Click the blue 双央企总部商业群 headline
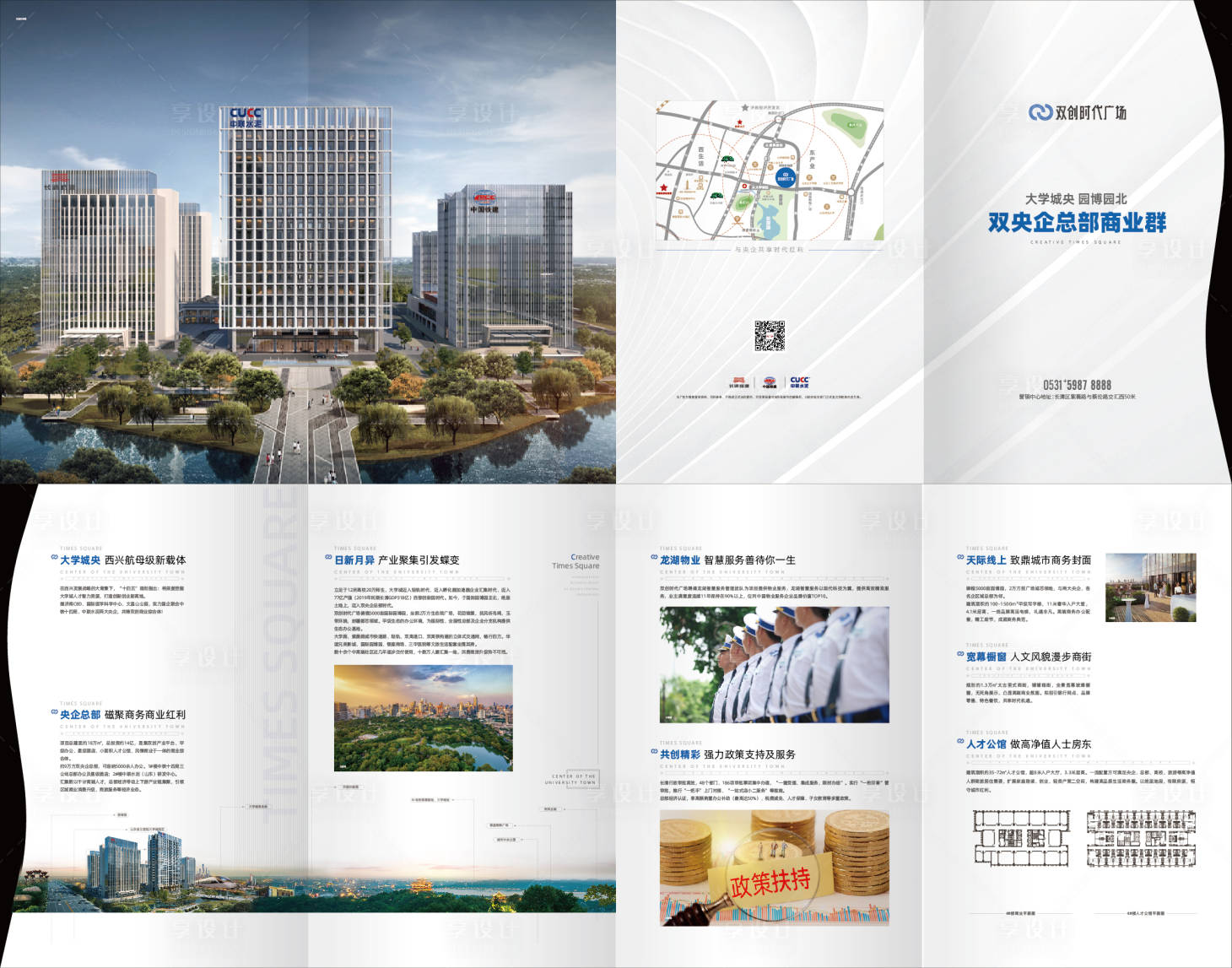1232x968 pixels. coord(1077,223)
